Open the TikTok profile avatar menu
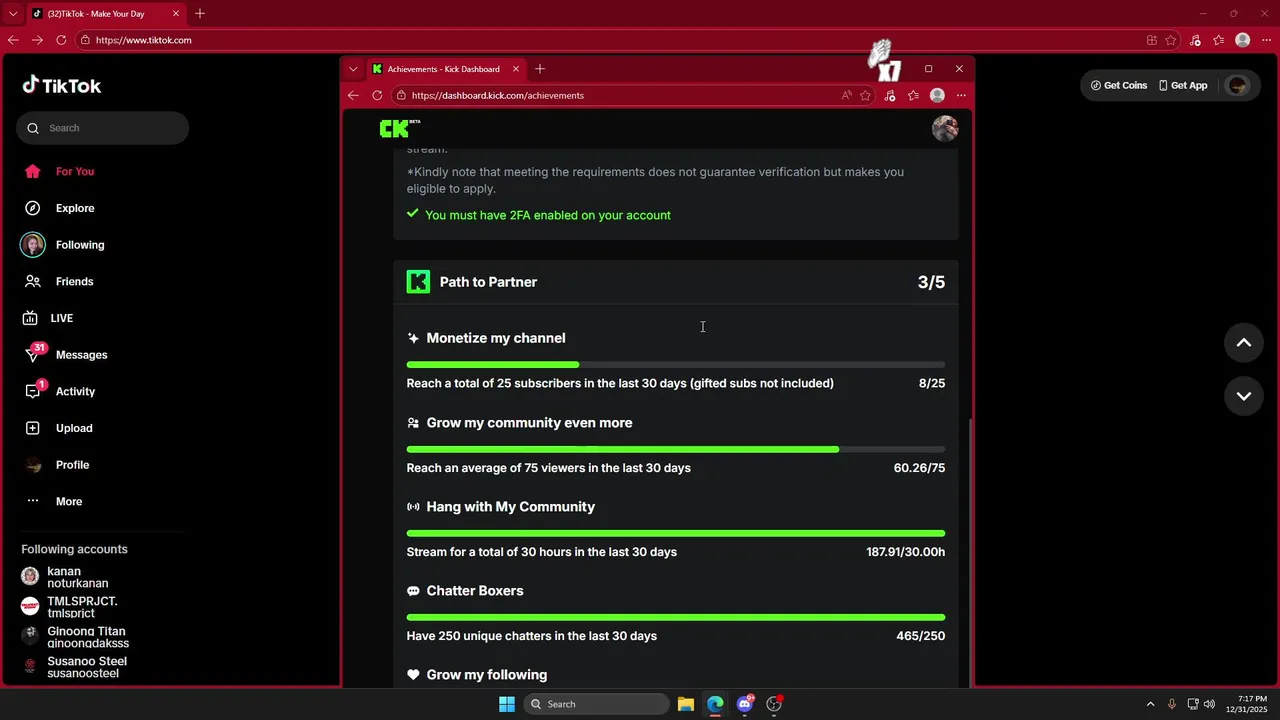Image resolution: width=1280 pixels, height=720 pixels. tap(1238, 85)
